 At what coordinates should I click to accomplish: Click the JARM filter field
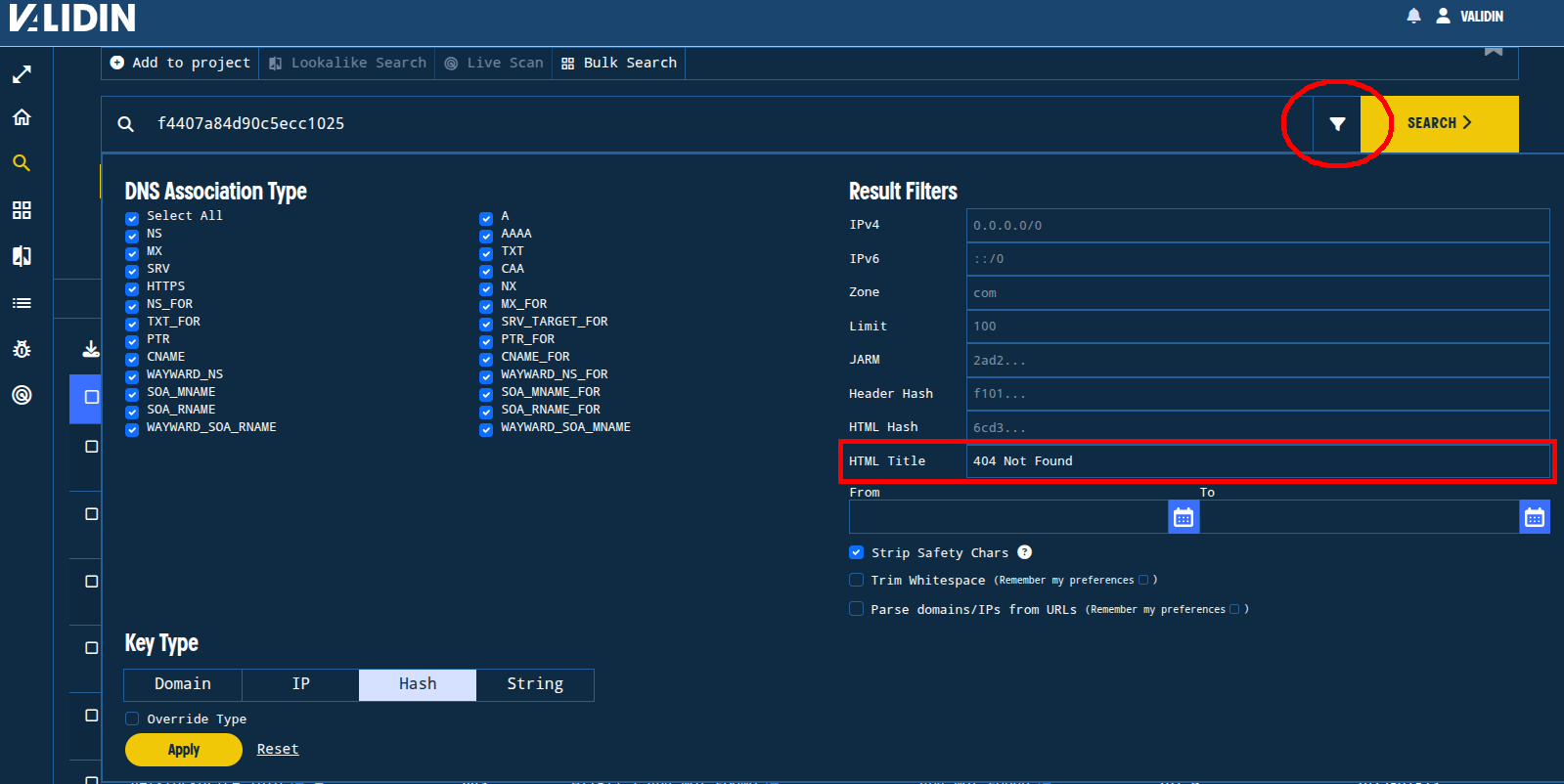pos(1258,360)
